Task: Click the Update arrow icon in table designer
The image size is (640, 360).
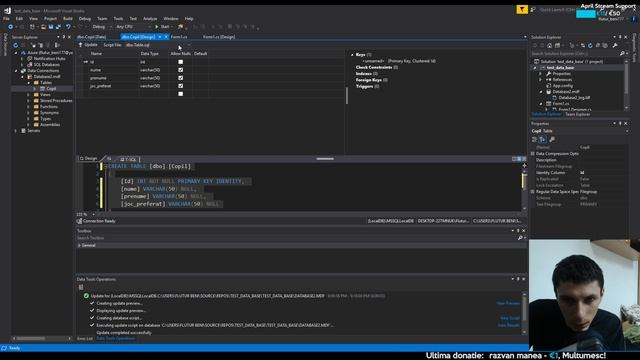Action: (x=80, y=45)
